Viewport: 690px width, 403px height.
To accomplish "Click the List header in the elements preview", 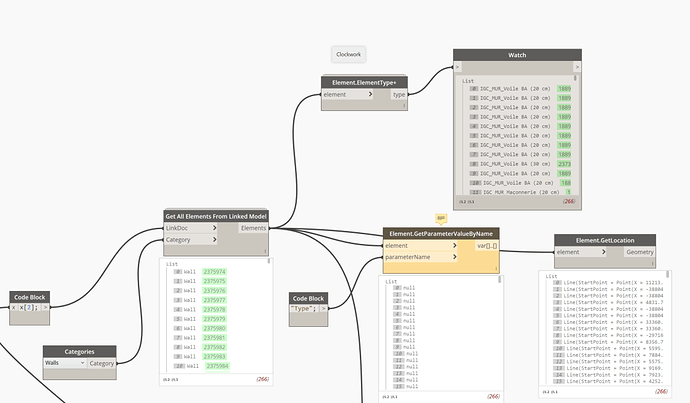I will pos(172,264).
